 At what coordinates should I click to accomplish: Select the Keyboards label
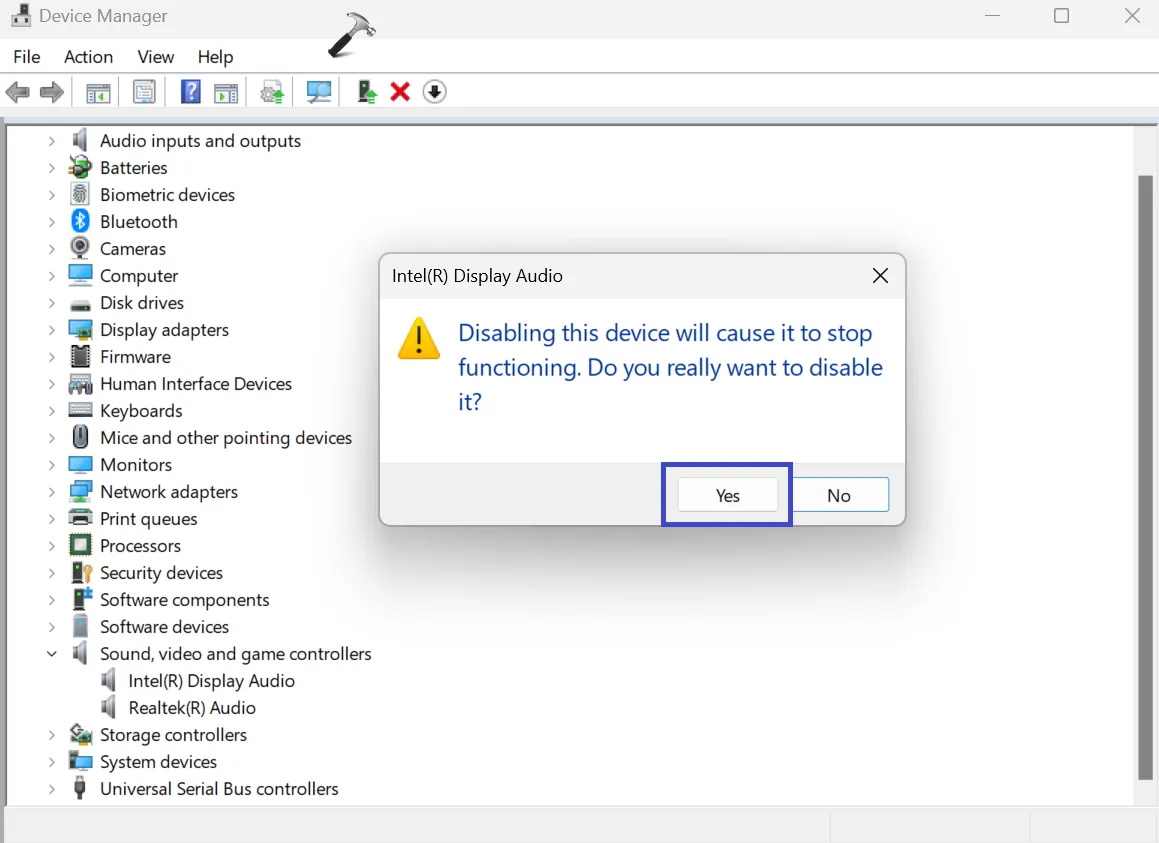(x=141, y=410)
